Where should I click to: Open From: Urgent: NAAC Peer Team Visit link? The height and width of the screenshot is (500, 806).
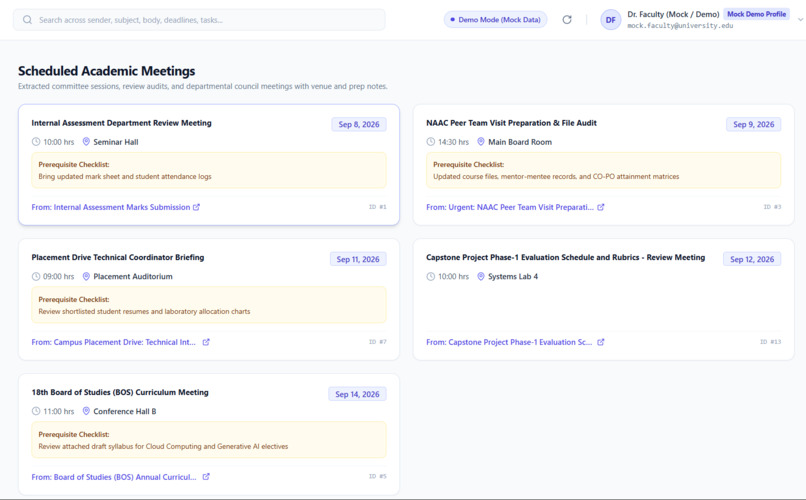pyautogui.click(x=510, y=207)
